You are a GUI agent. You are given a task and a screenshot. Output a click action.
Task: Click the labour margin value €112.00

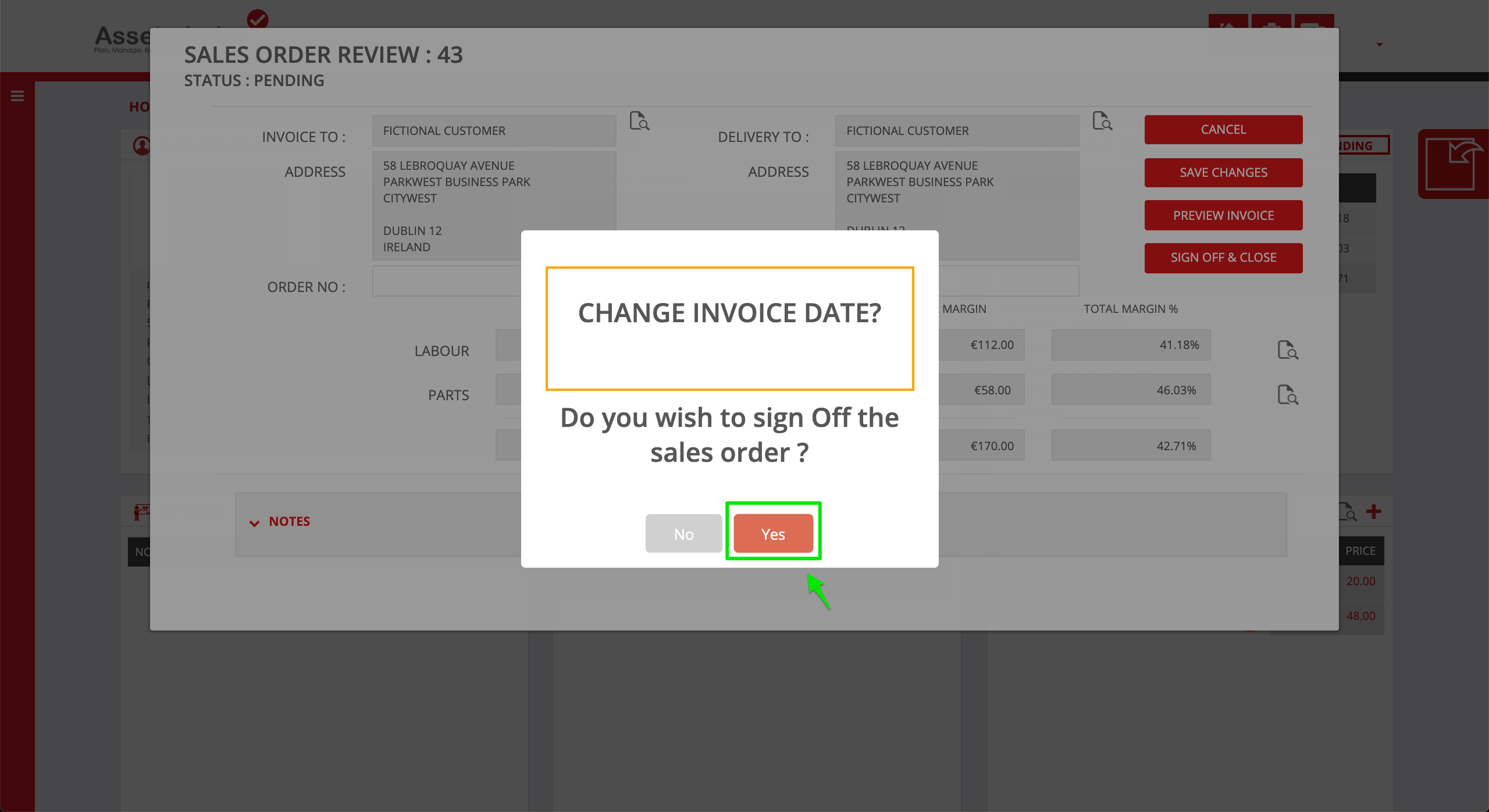point(992,345)
